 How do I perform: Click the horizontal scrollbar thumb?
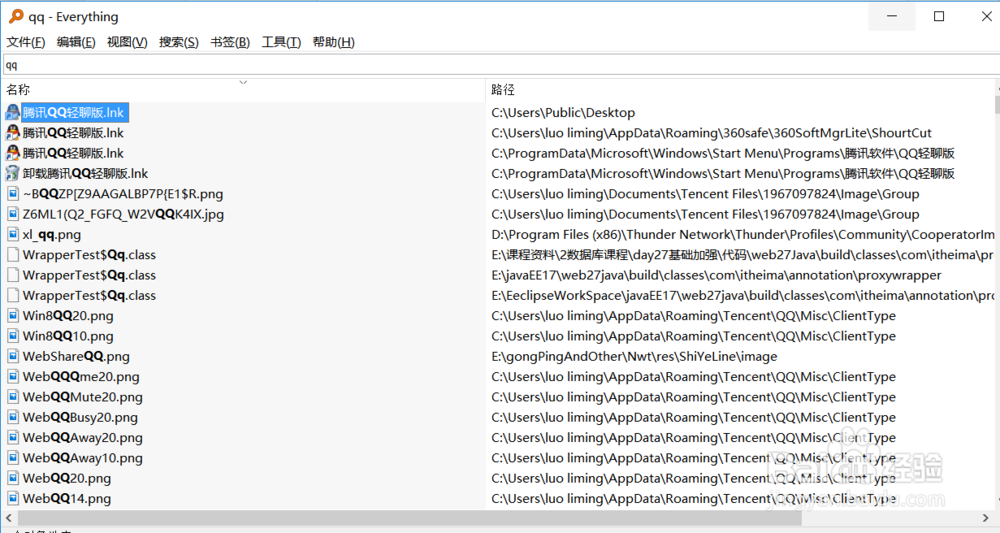(409, 518)
